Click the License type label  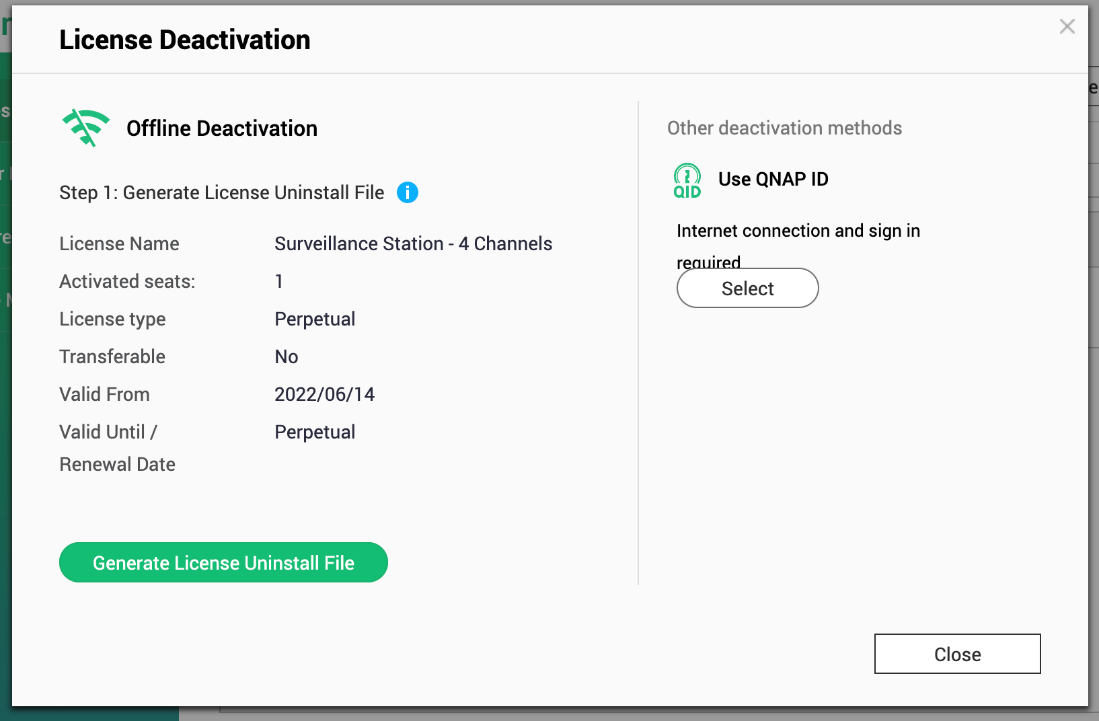pyautogui.click(x=112, y=319)
